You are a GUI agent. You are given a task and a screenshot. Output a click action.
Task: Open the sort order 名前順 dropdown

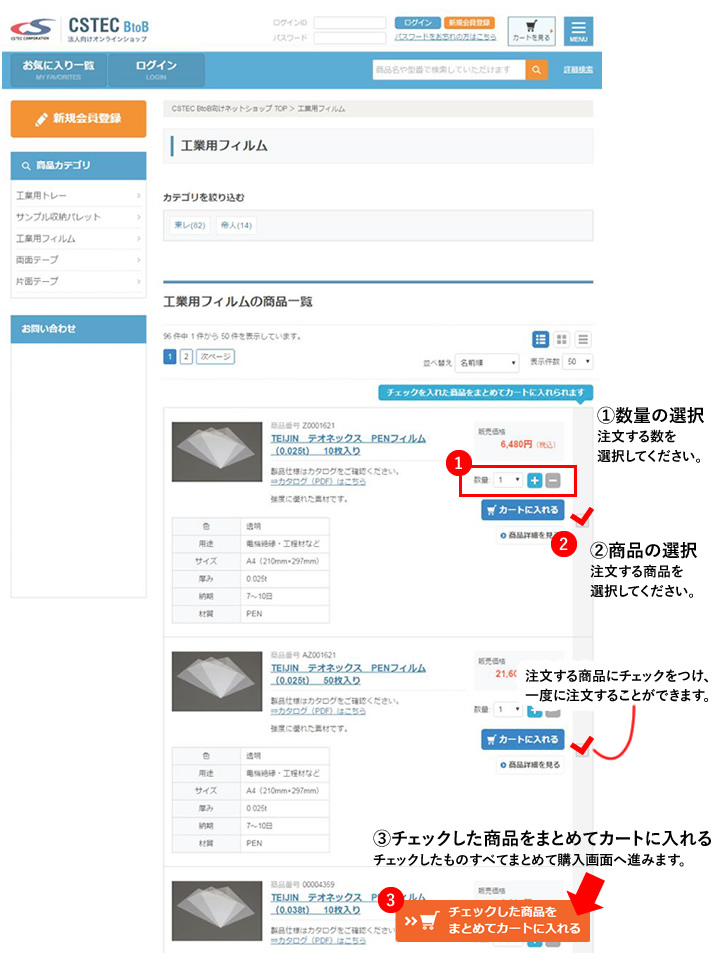click(487, 362)
